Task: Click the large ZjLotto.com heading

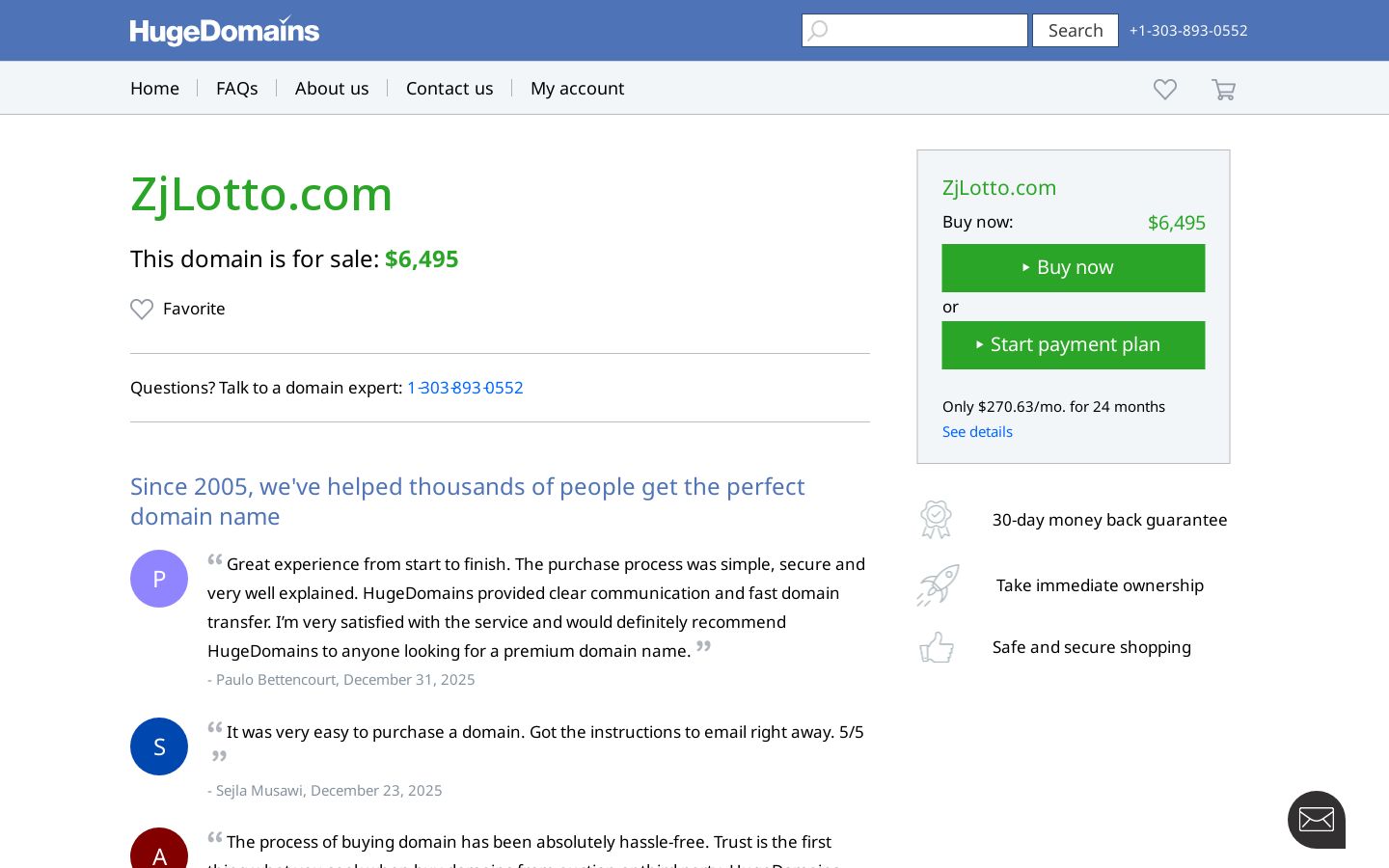Action: (261, 193)
